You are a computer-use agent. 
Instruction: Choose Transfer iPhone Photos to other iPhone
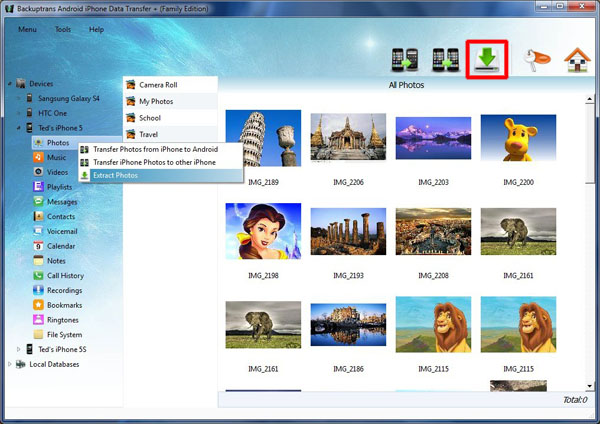(160, 162)
